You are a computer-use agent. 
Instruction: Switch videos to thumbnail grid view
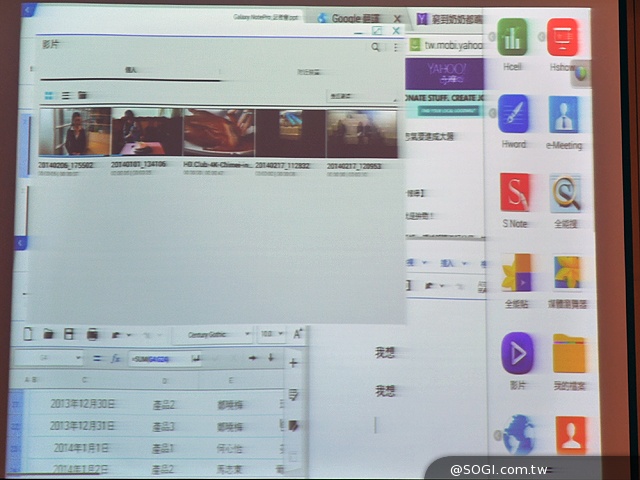click(49, 96)
